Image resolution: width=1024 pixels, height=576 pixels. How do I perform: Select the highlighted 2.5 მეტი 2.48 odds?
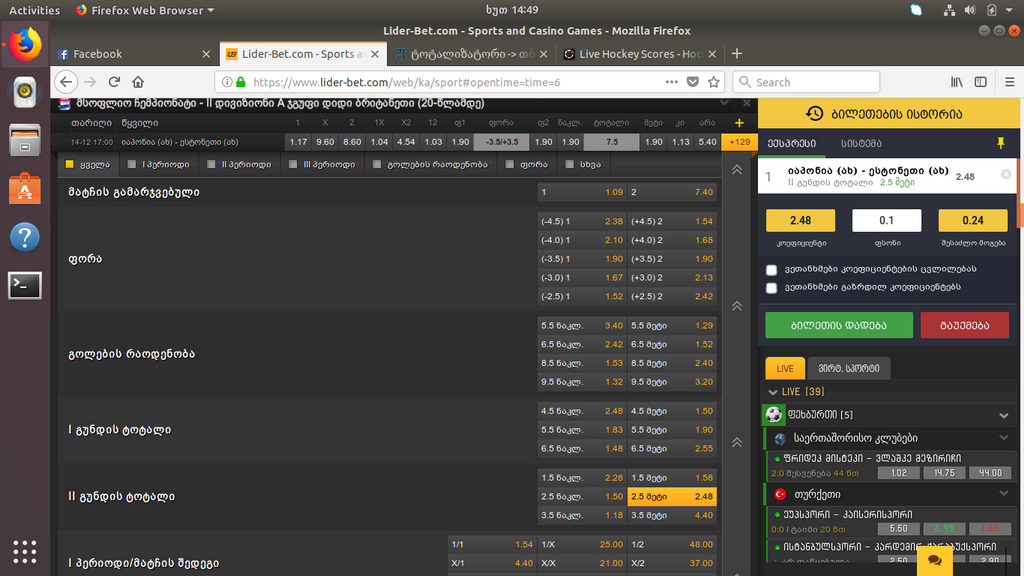click(x=671, y=496)
